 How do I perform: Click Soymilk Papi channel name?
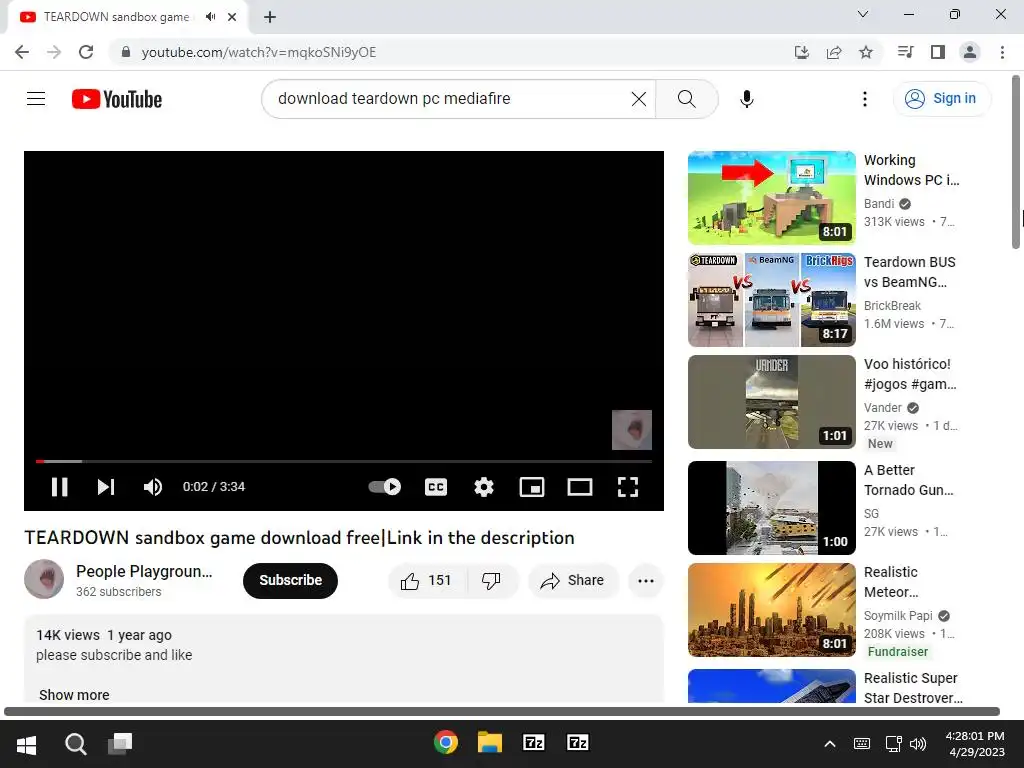(898, 616)
